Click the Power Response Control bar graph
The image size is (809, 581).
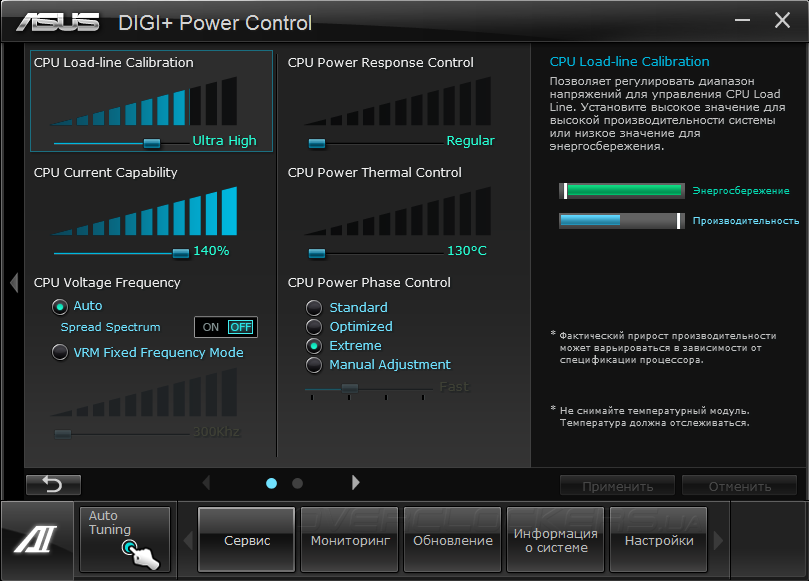[x=398, y=101]
